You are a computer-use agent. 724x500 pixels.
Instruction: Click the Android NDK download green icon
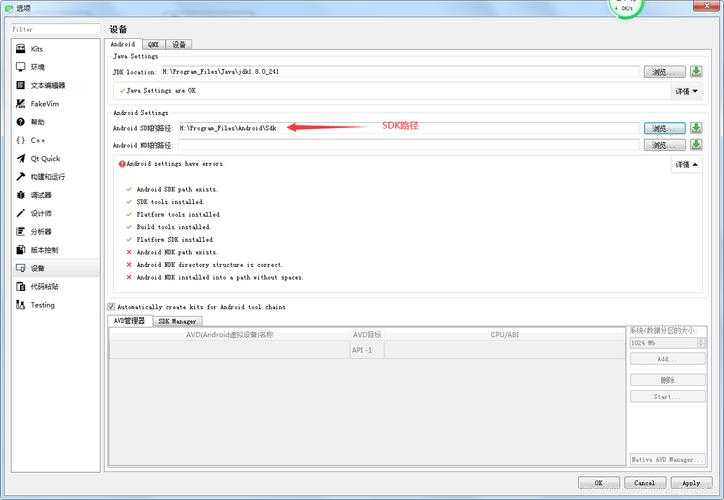click(x=696, y=145)
